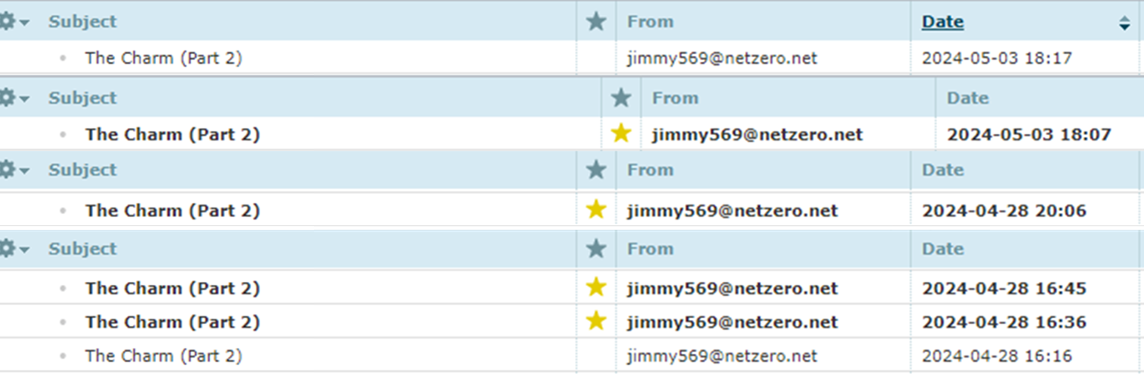The width and height of the screenshot is (1144, 374).
Task: Click From header above the 20:06 email
Action: (650, 170)
